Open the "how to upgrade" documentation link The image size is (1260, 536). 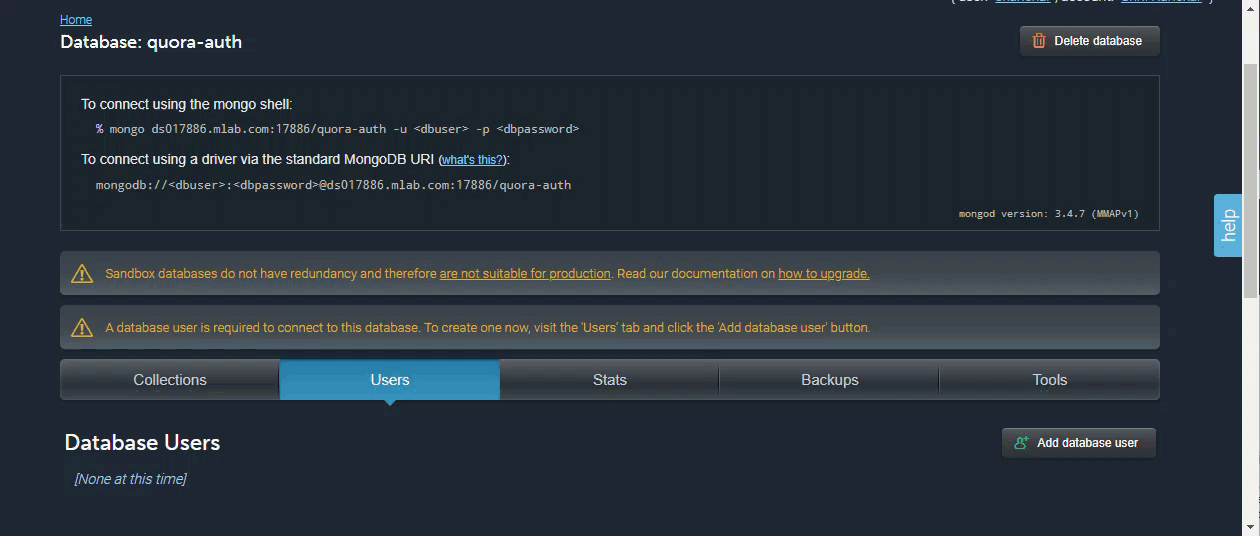(x=824, y=273)
